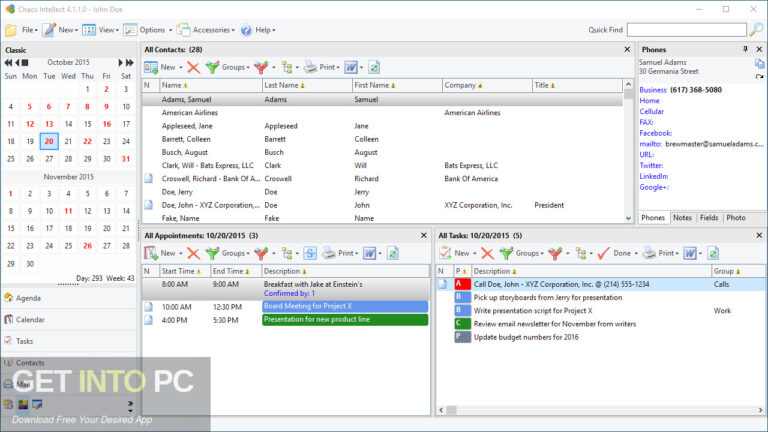768x432 pixels.
Task: Select task Update budget numbers for 2016
Action: click(526, 337)
